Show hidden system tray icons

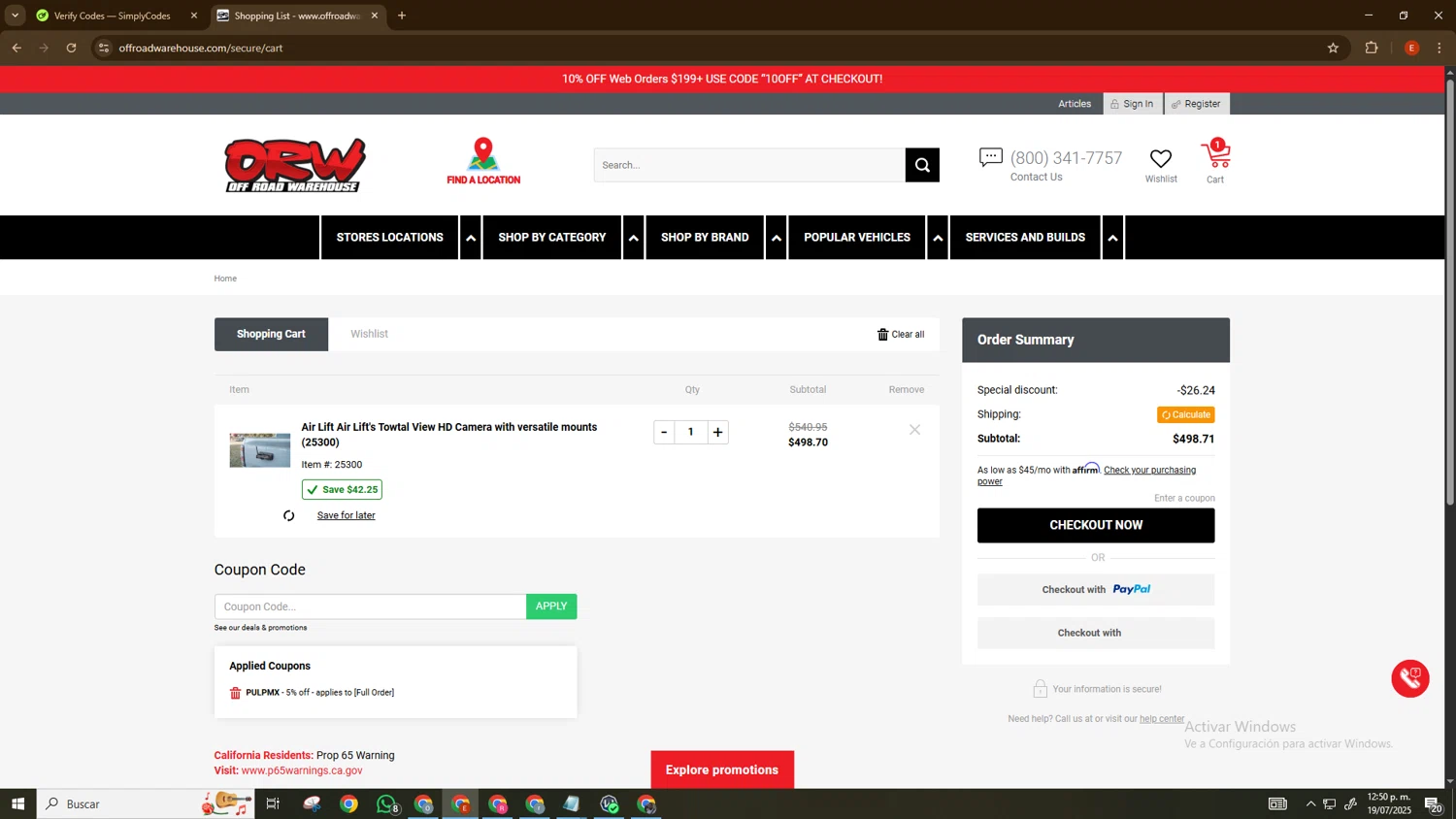click(1310, 803)
